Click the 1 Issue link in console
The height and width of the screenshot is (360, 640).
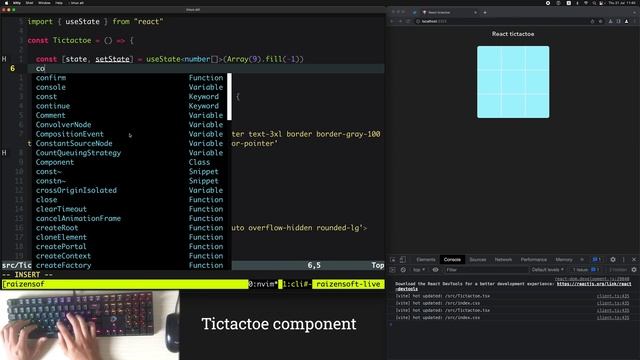[x=586, y=270]
